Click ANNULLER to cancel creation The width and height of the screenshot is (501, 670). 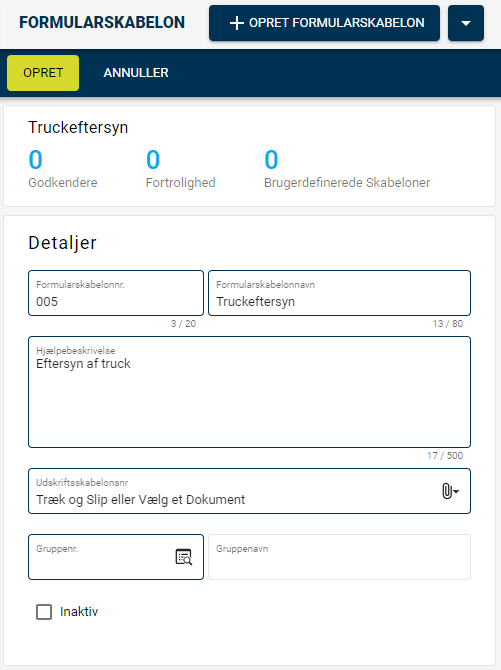pos(136,73)
